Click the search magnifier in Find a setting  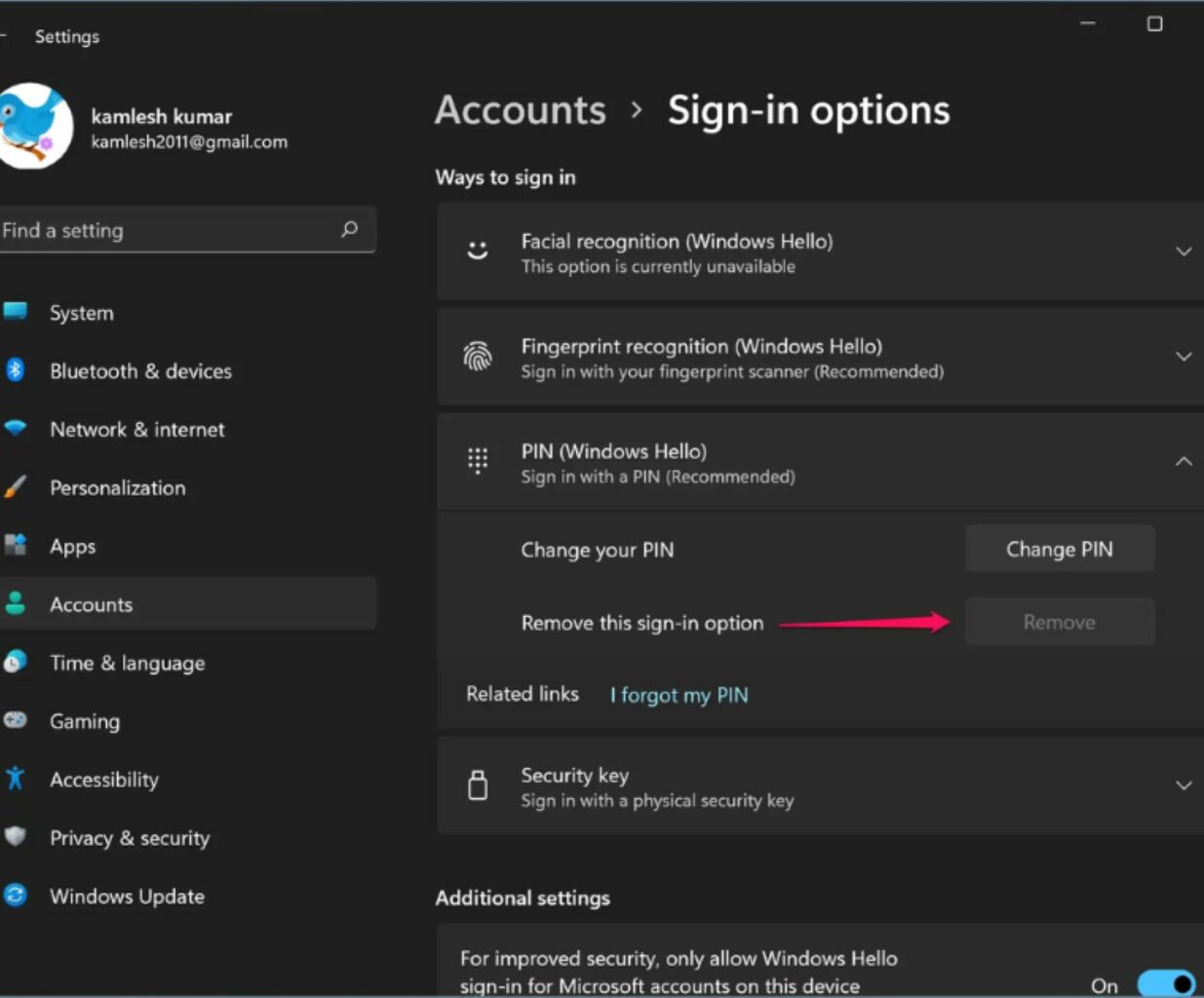349,230
